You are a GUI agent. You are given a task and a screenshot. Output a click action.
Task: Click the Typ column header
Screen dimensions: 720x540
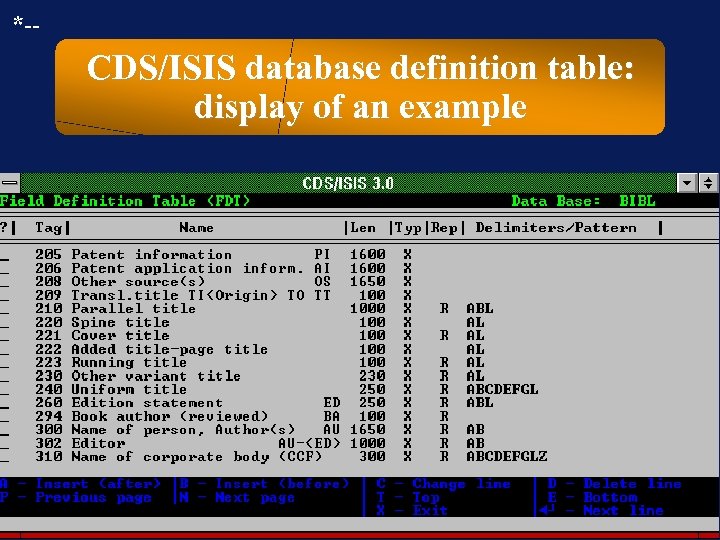pos(408,227)
